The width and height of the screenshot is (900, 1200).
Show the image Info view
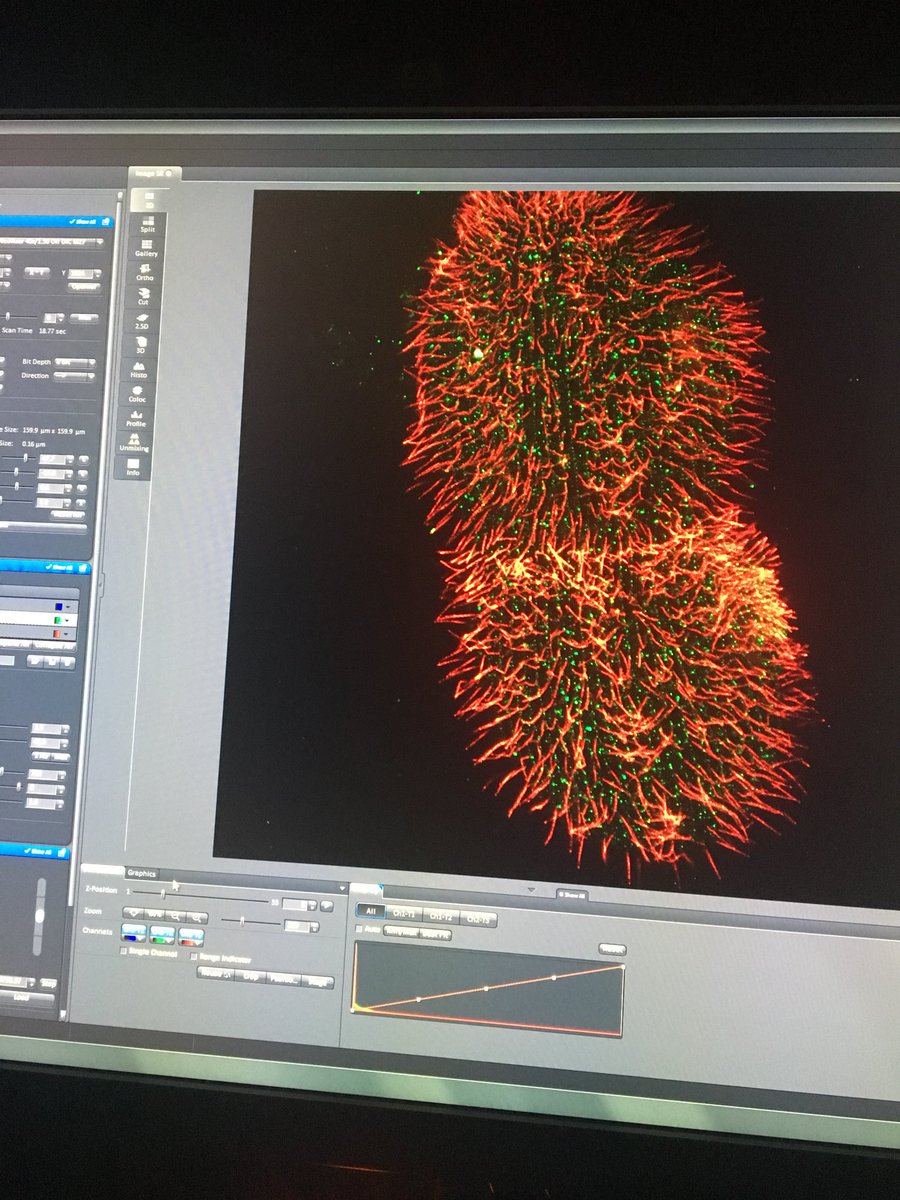coord(133,467)
